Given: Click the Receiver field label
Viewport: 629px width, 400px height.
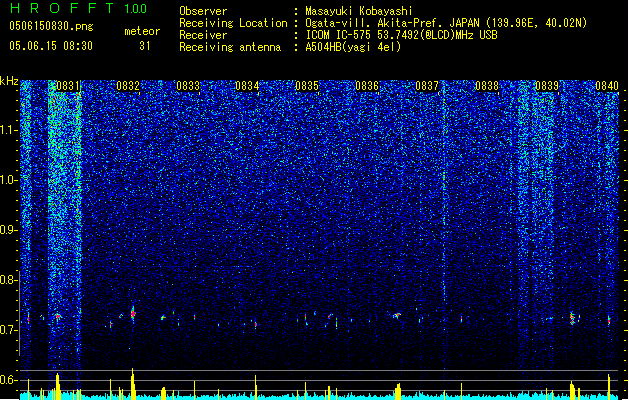Looking at the screenshot, I should pos(203,35).
